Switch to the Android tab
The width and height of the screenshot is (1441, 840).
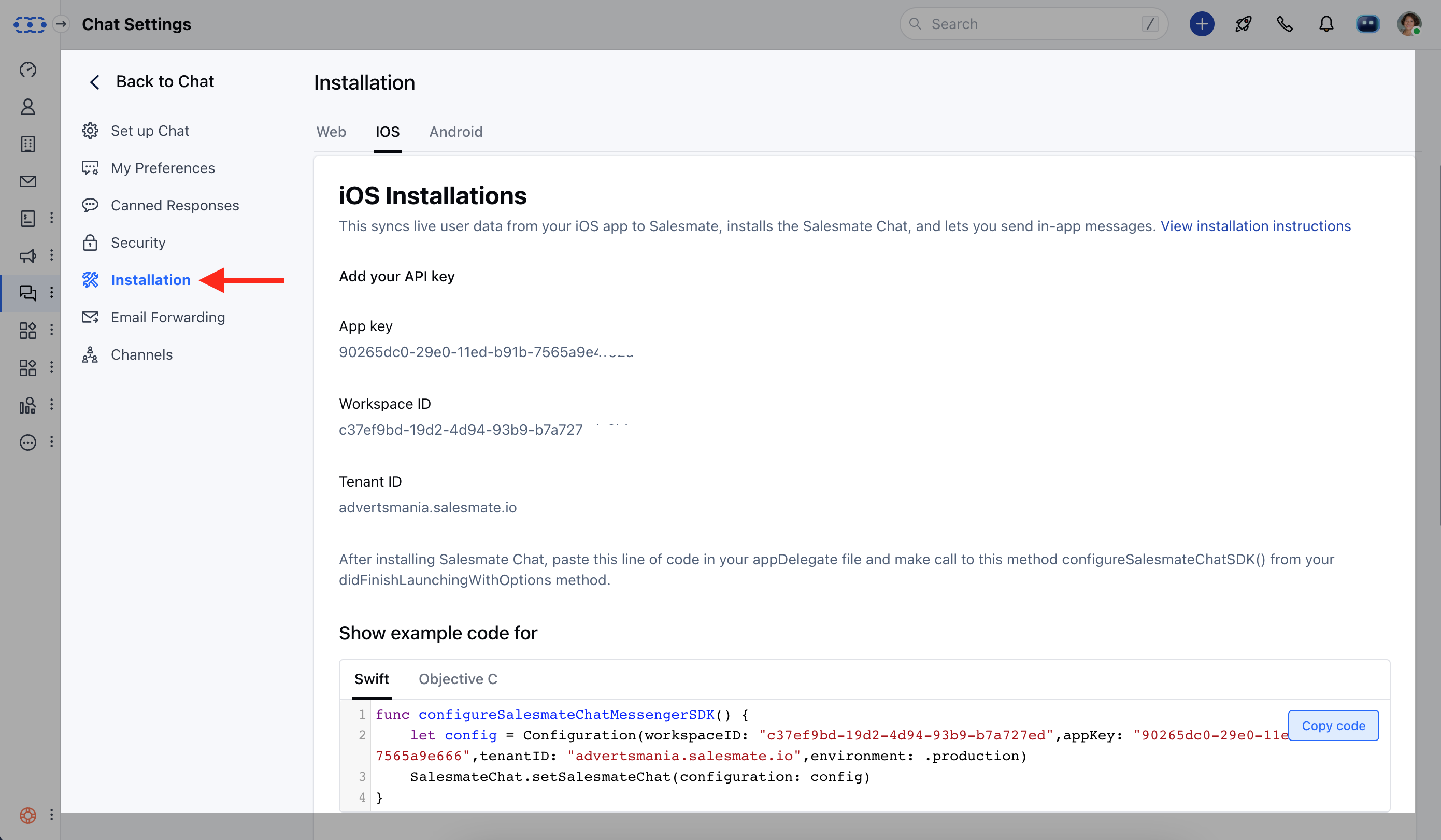[x=456, y=132]
